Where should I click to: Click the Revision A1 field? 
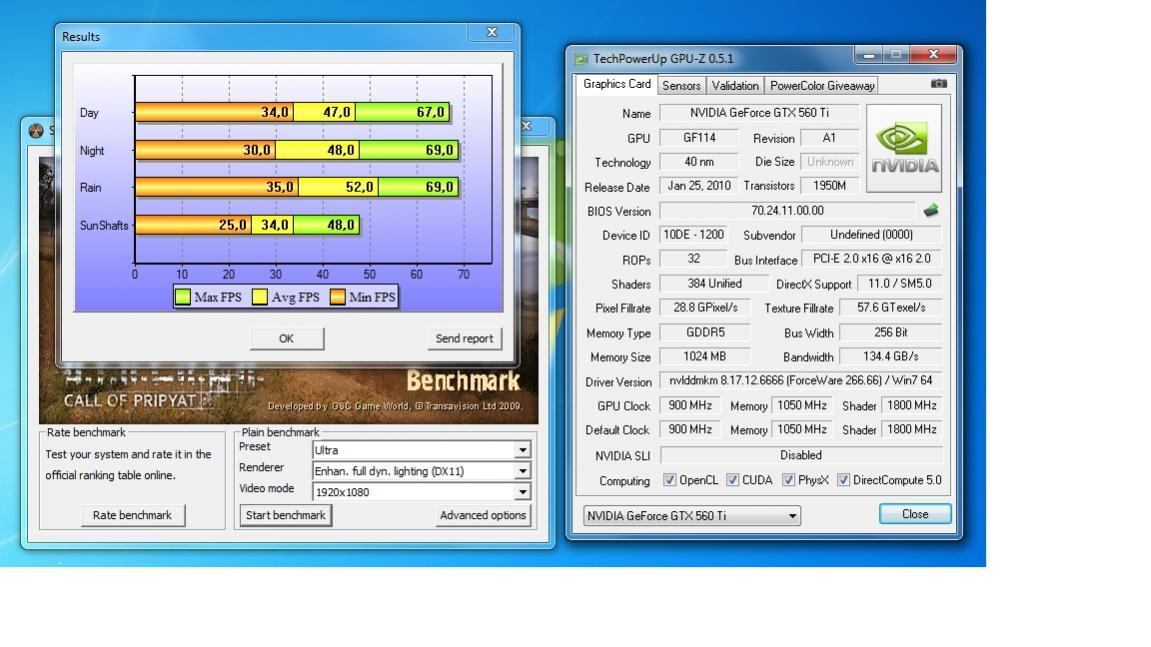(829, 137)
